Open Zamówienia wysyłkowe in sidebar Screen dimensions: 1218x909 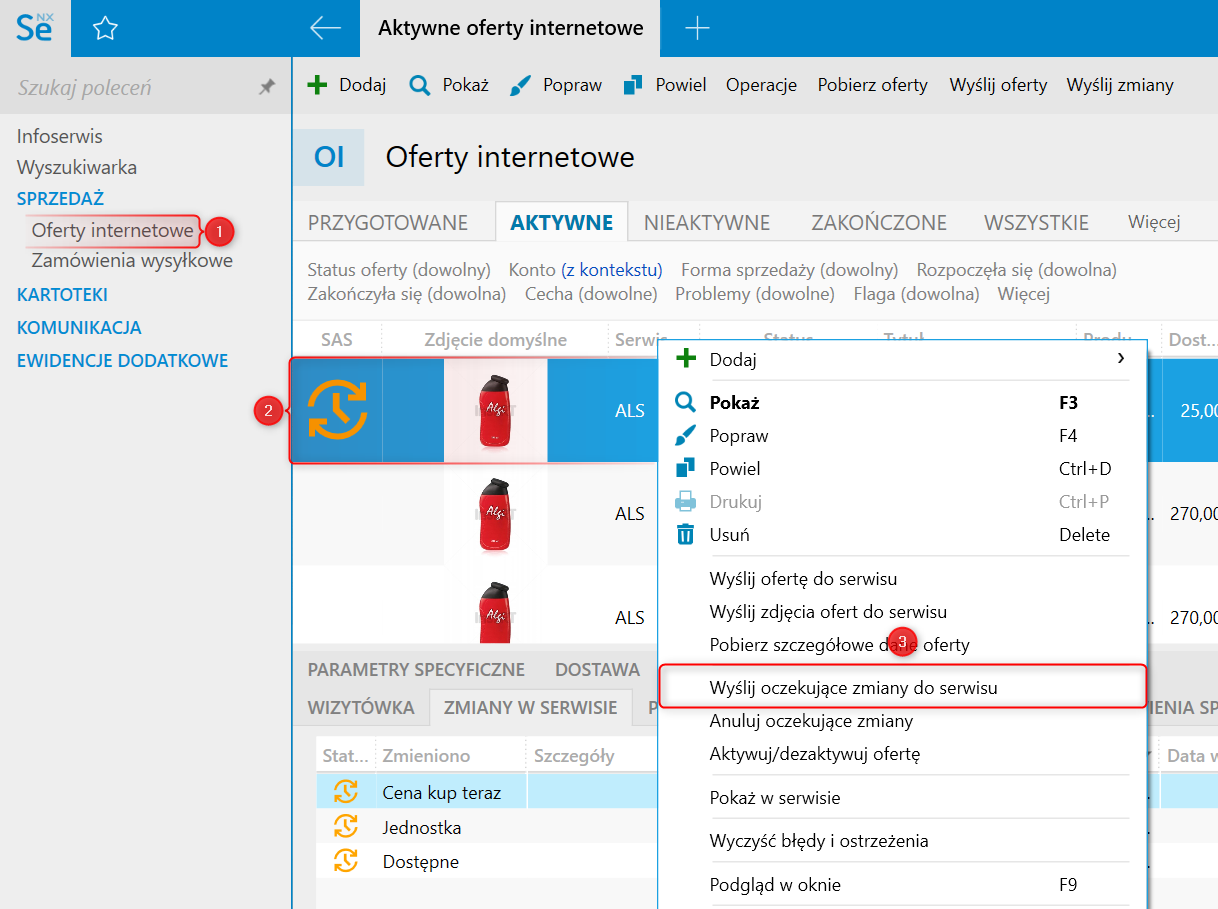tap(132, 260)
